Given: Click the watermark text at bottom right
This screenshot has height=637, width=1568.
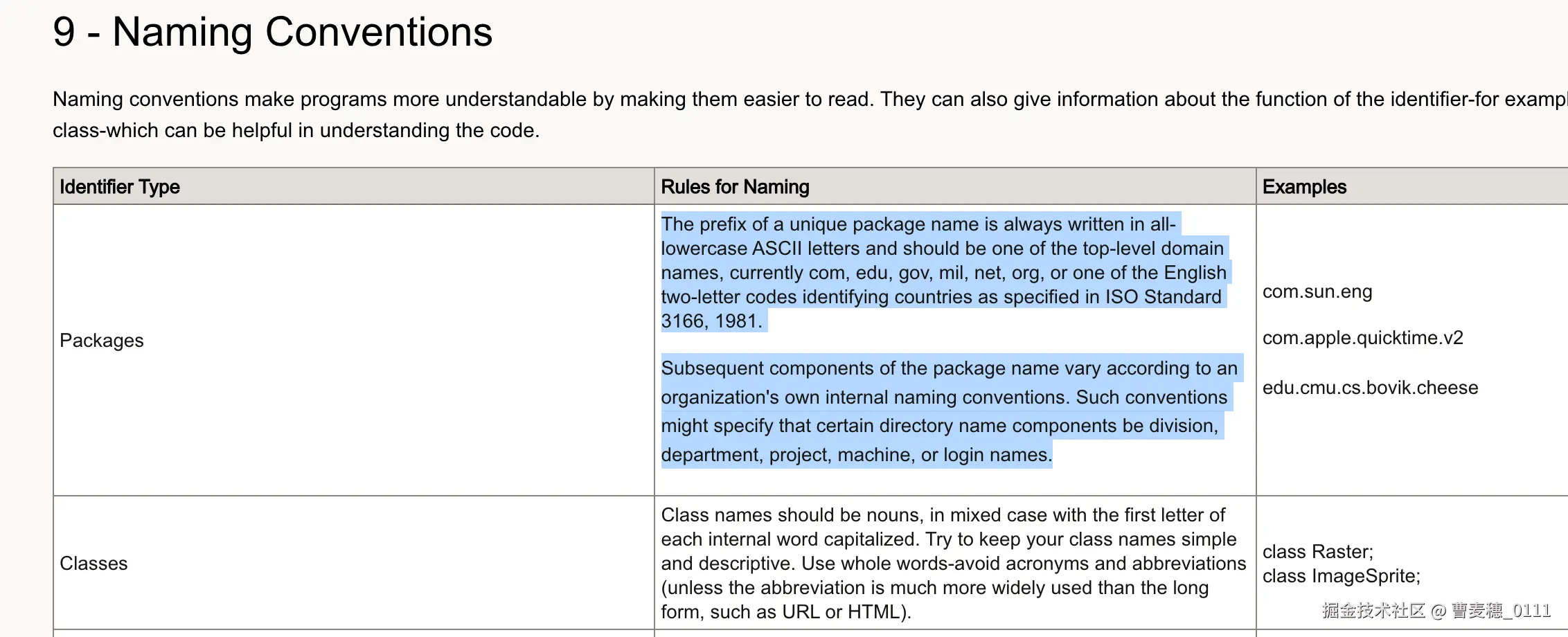Looking at the screenshot, I should [1436, 611].
